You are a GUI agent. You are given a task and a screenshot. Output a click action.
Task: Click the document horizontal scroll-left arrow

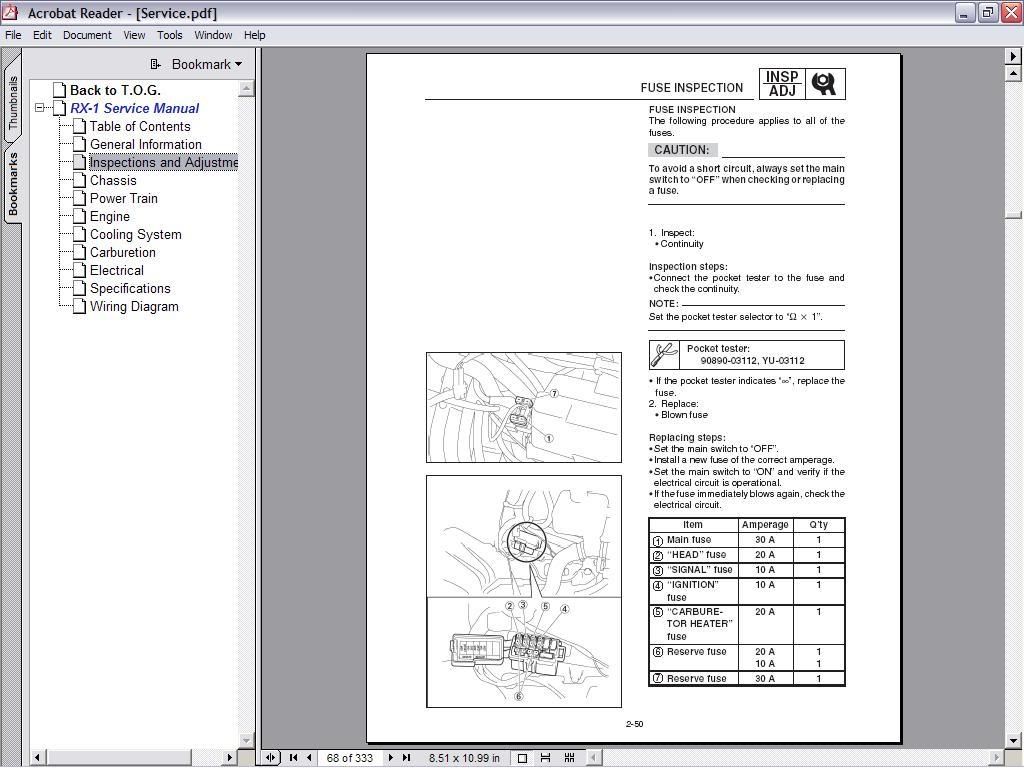point(594,758)
